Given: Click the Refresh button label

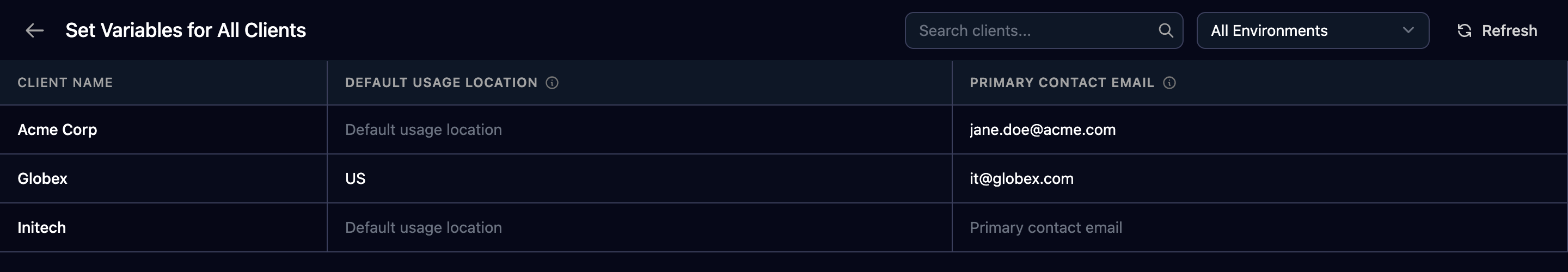Looking at the screenshot, I should pos(1509,30).
